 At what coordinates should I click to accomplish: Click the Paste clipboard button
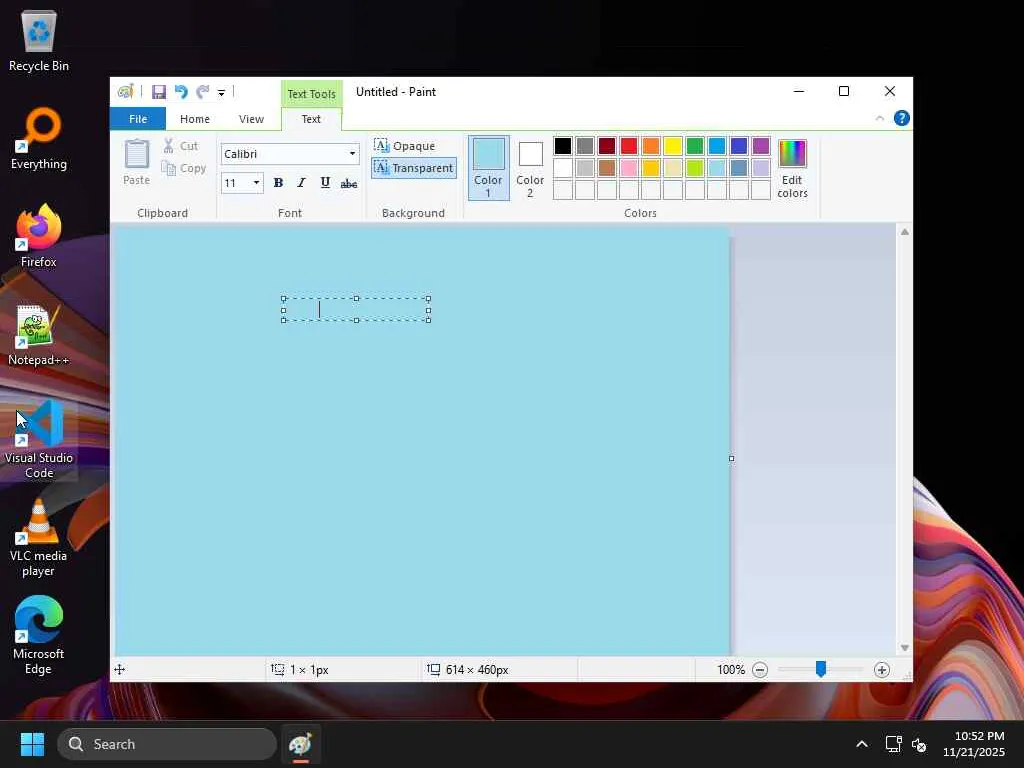pos(136,162)
